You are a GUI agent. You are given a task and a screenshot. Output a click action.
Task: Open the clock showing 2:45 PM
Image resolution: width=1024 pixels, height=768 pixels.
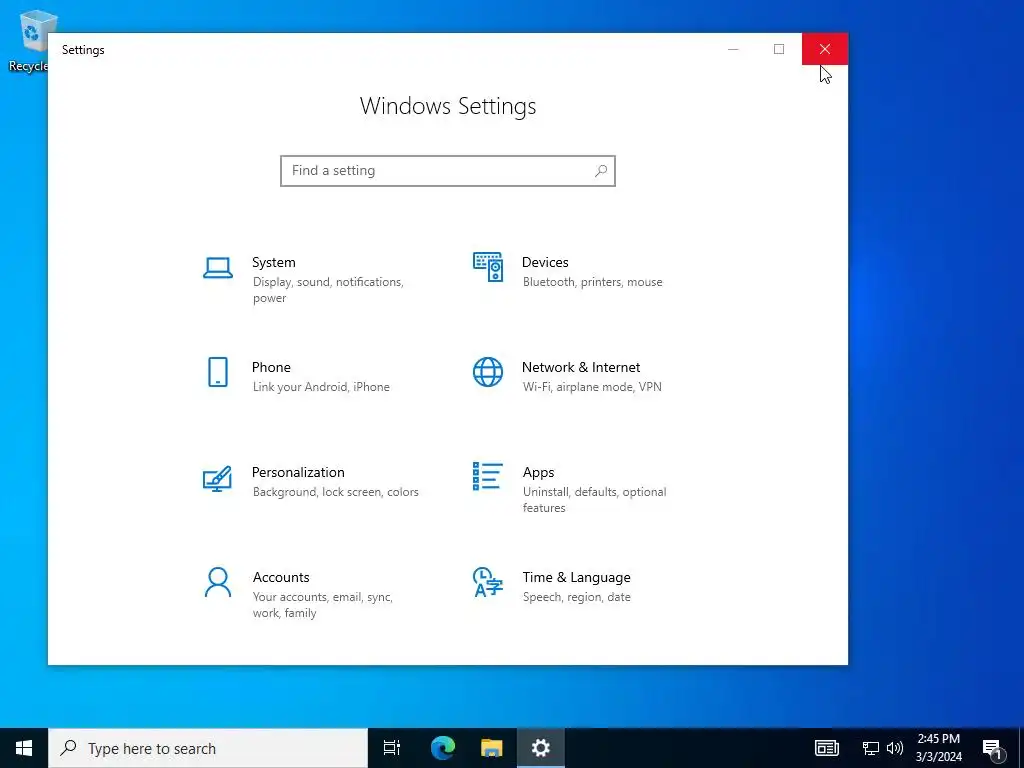click(x=938, y=748)
